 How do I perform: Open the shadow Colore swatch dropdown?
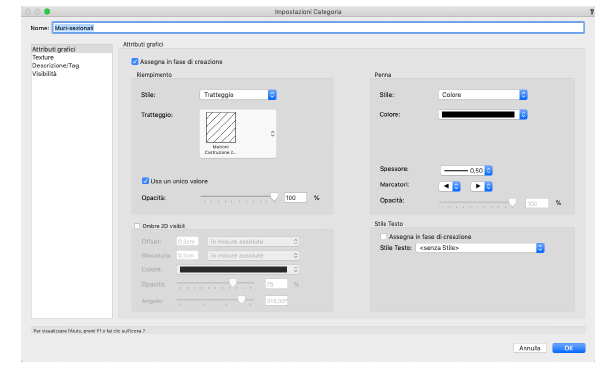[238, 269]
